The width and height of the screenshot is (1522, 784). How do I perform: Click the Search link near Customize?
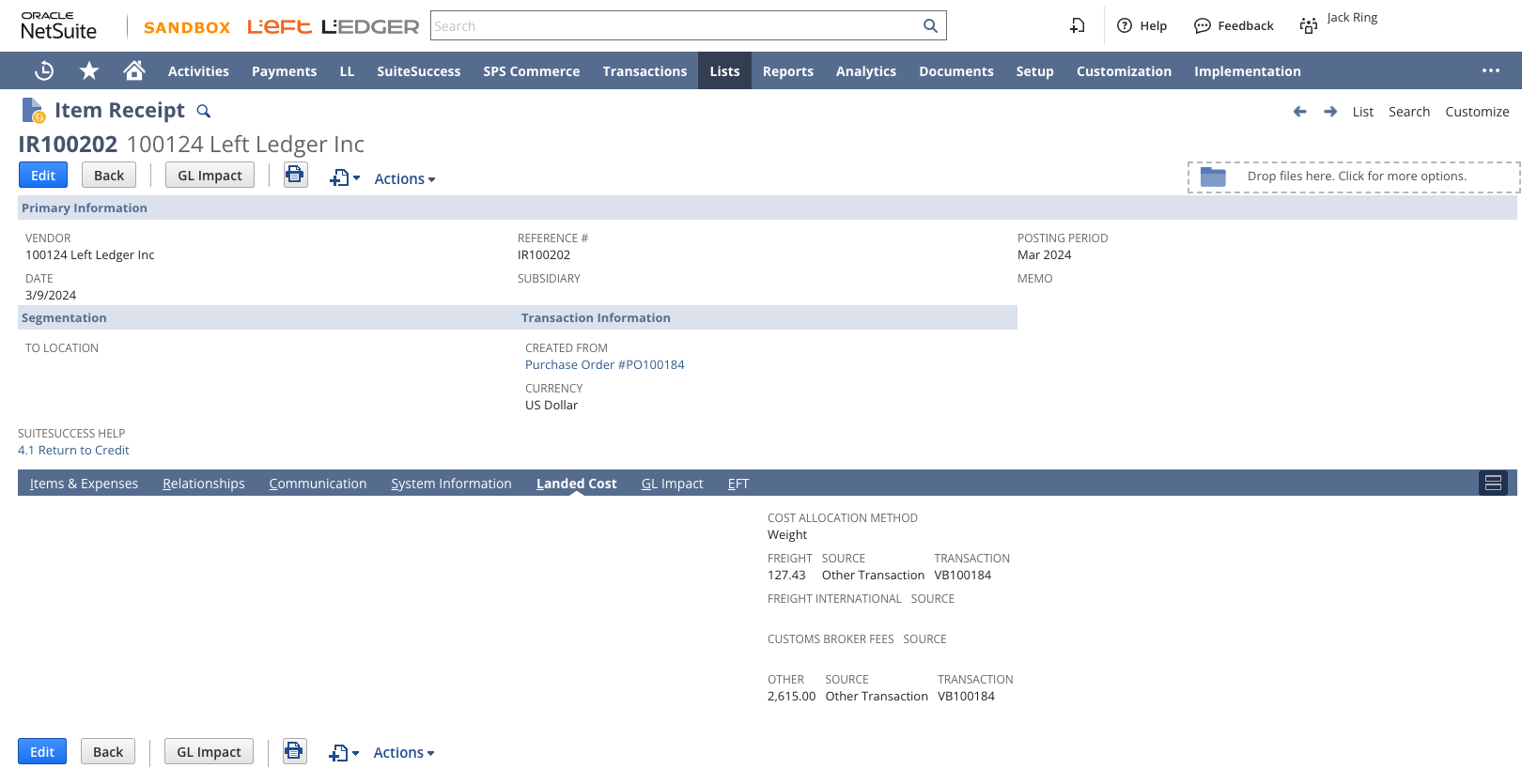(1409, 112)
